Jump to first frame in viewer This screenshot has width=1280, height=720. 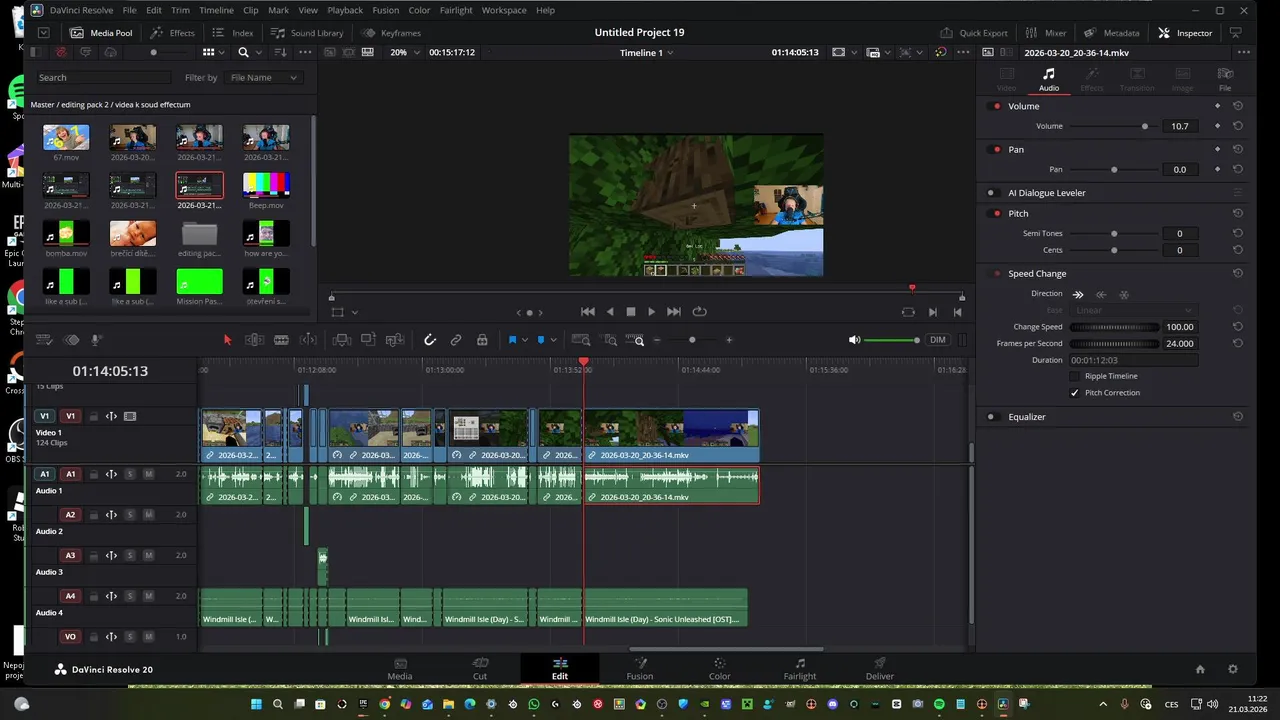pyautogui.click(x=588, y=312)
